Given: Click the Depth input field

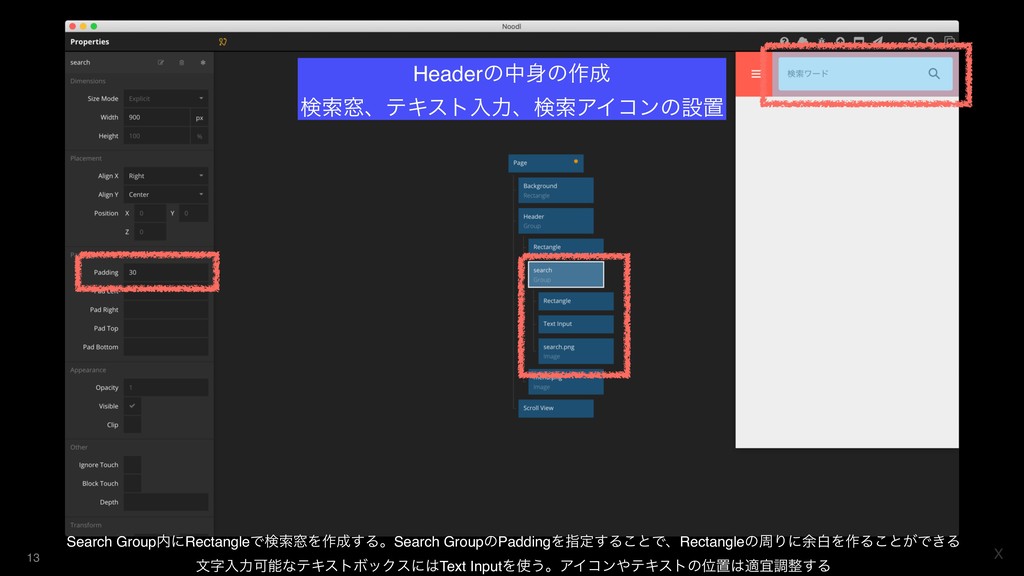Looking at the screenshot, I should (166, 502).
